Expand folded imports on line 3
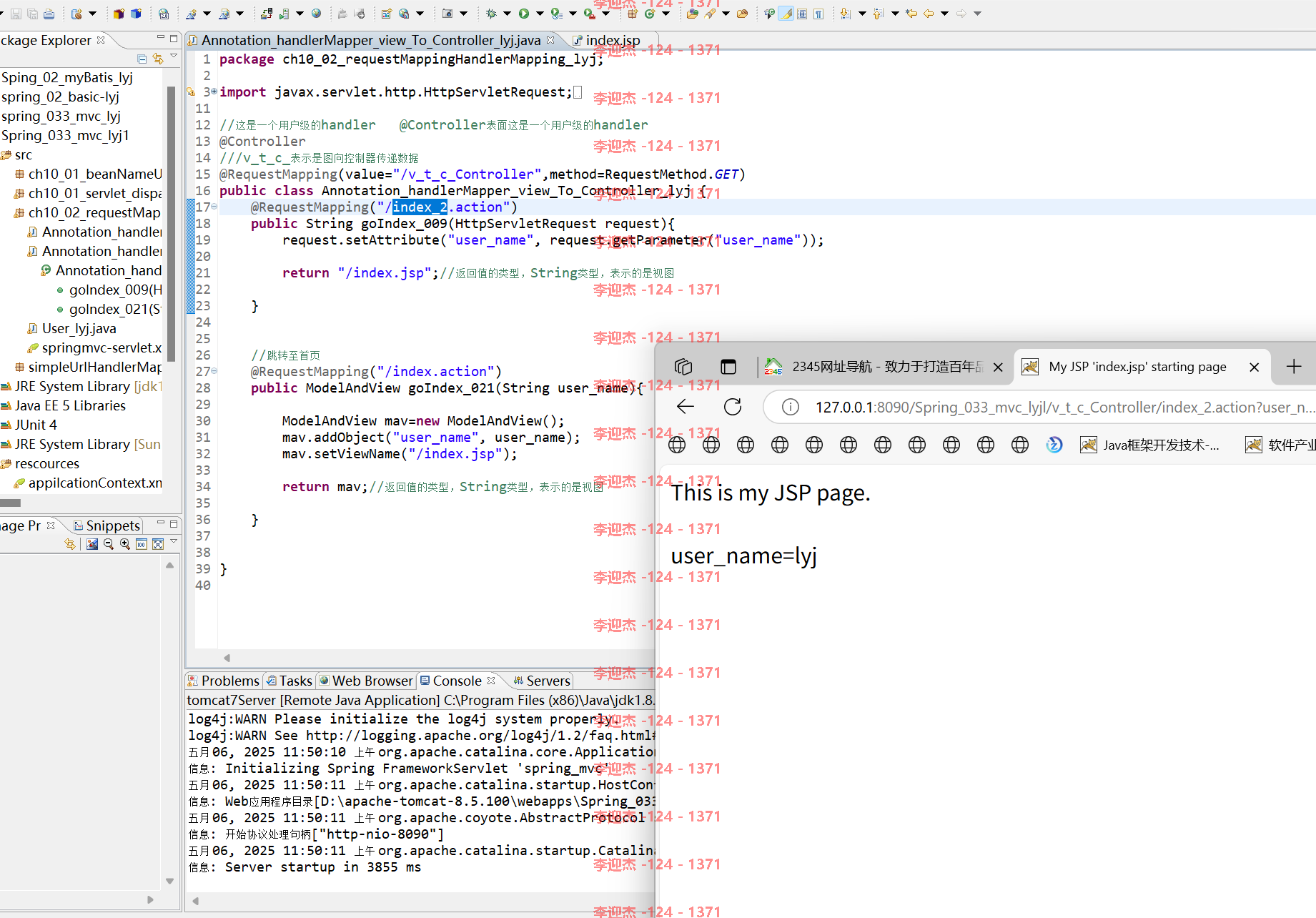Viewport: 1316px width, 918px height. [214, 92]
